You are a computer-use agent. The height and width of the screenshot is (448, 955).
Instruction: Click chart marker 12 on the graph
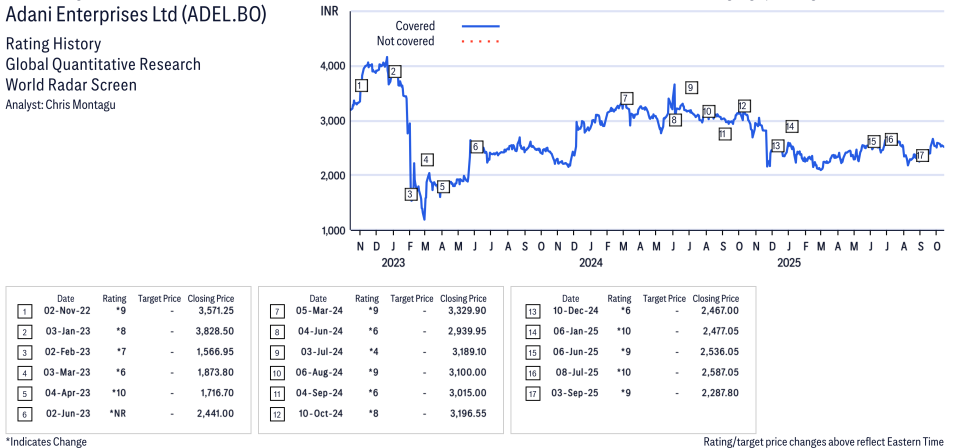coord(743,106)
